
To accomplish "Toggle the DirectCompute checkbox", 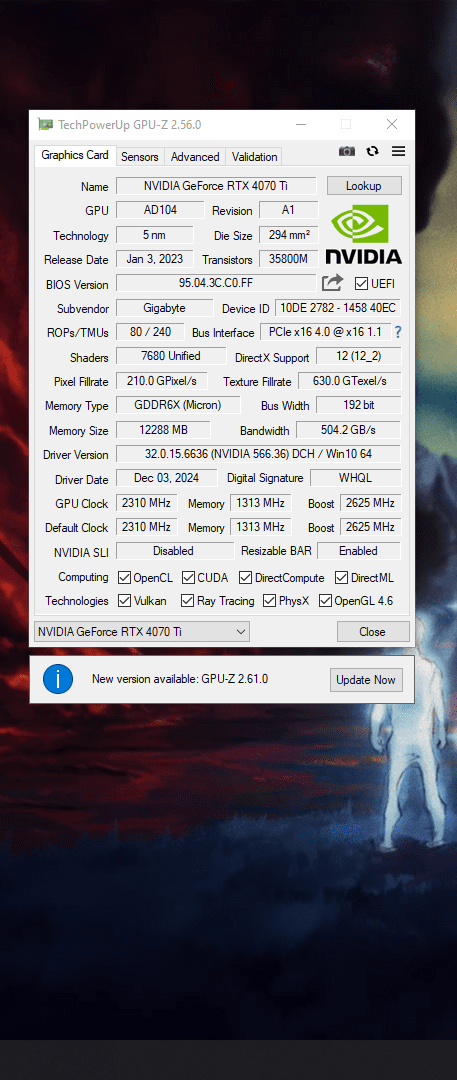I will [245, 577].
